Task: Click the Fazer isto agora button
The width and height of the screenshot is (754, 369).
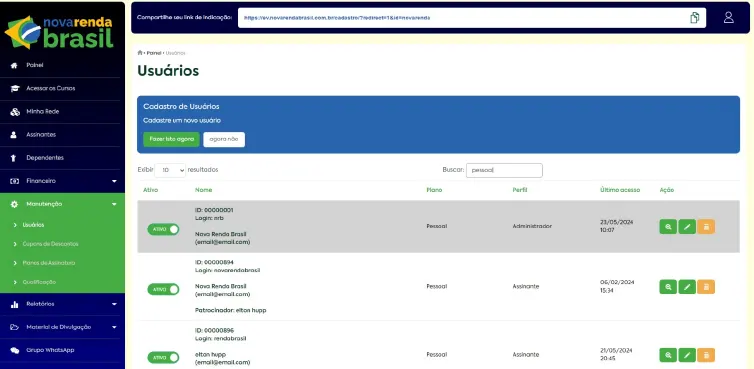Action: point(171,139)
